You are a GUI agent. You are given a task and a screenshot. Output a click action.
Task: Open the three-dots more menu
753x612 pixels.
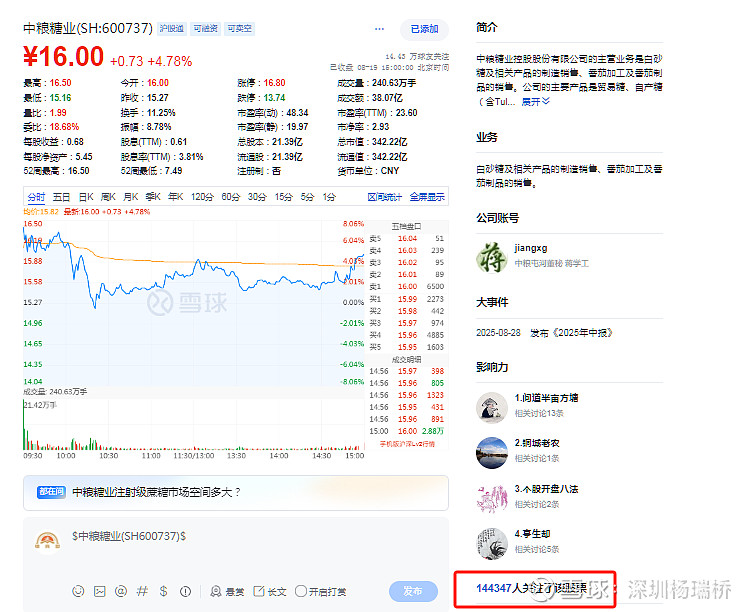click(379, 29)
